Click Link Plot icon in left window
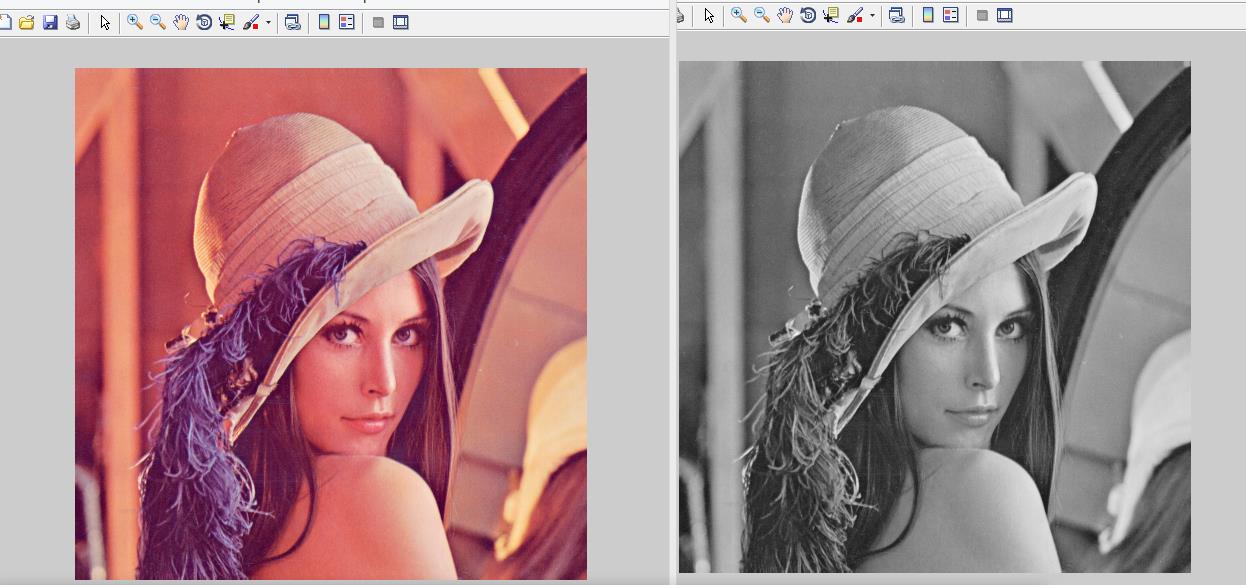1246x585 pixels. click(293, 22)
